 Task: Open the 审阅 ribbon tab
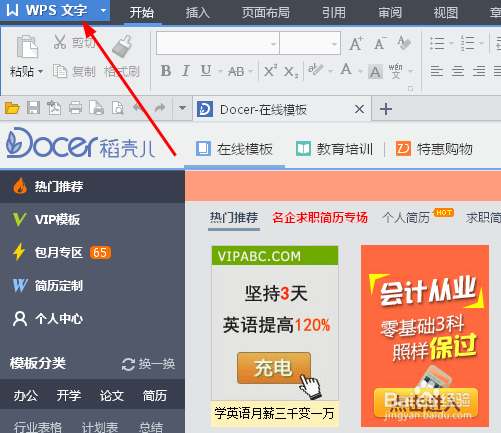390,13
